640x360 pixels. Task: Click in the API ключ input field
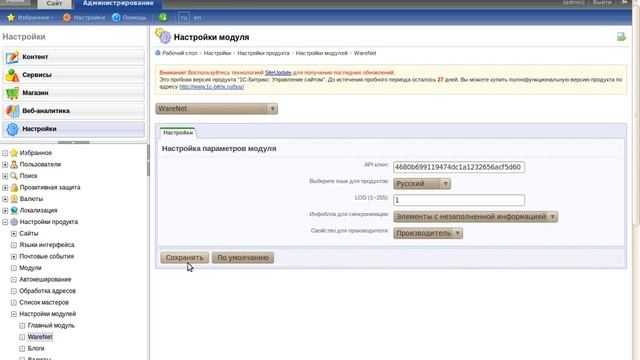click(x=459, y=167)
